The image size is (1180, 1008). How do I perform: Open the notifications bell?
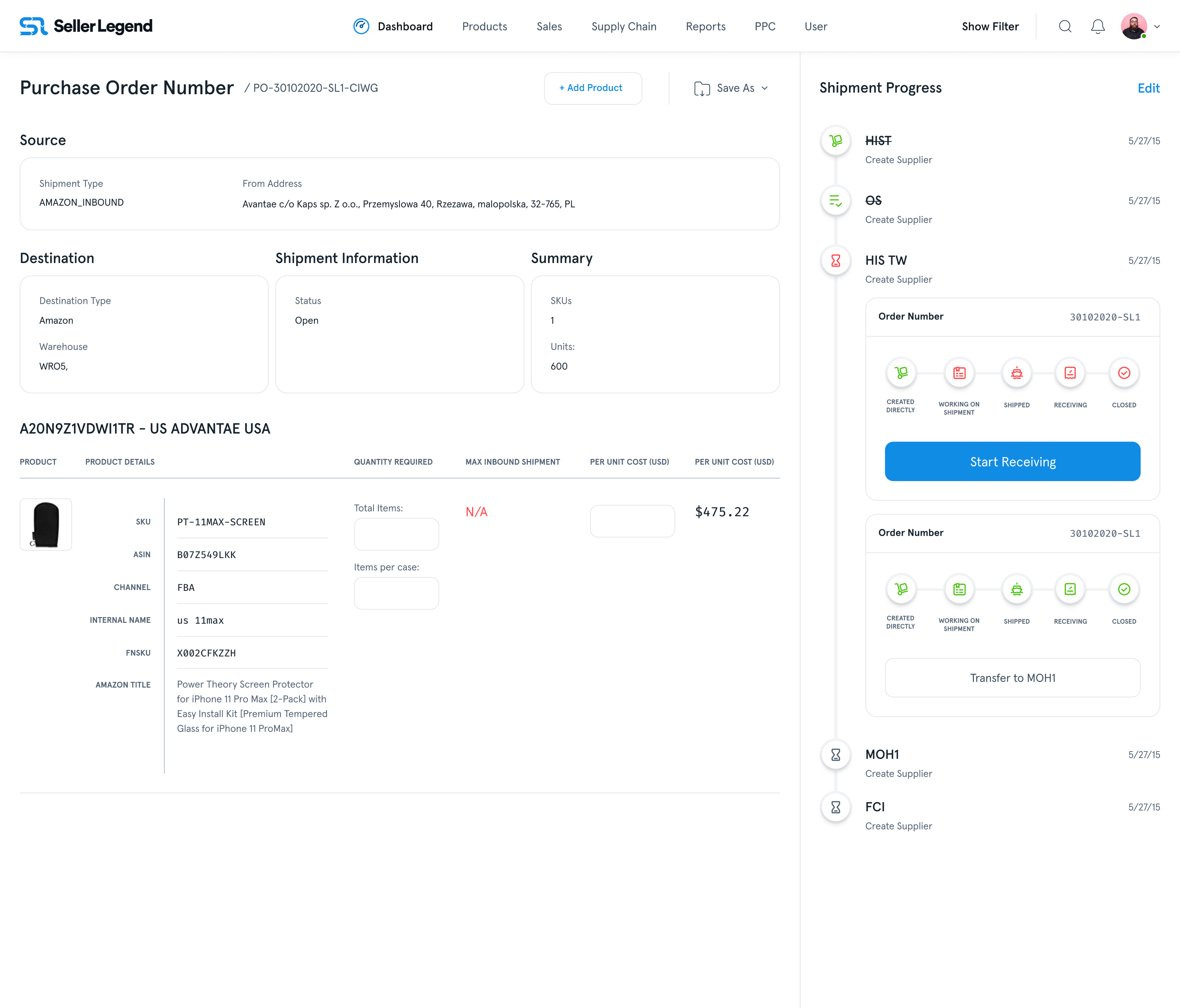(x=1098, y=26)
